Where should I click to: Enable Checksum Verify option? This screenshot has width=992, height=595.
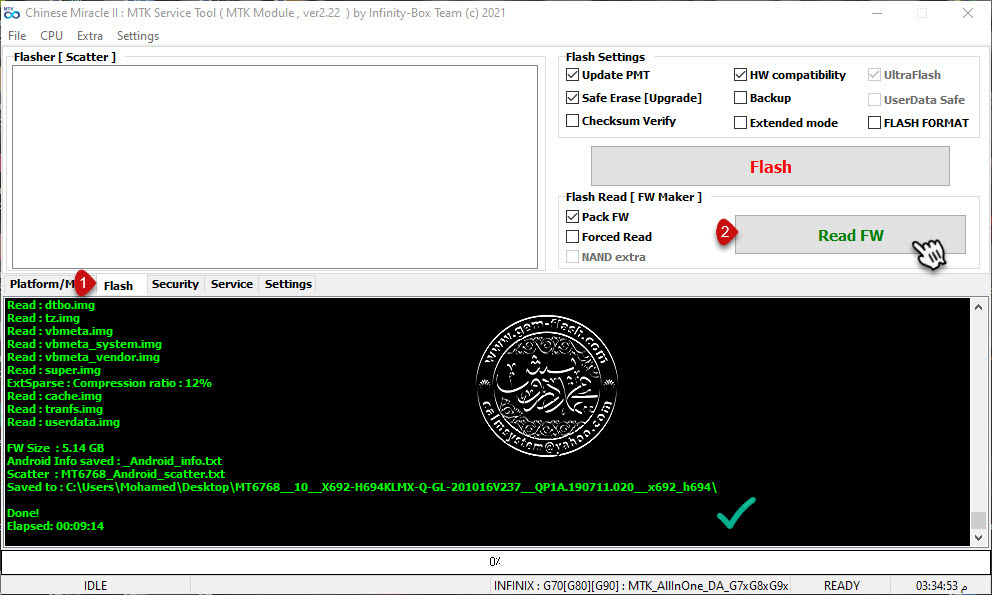coord(573,120)
